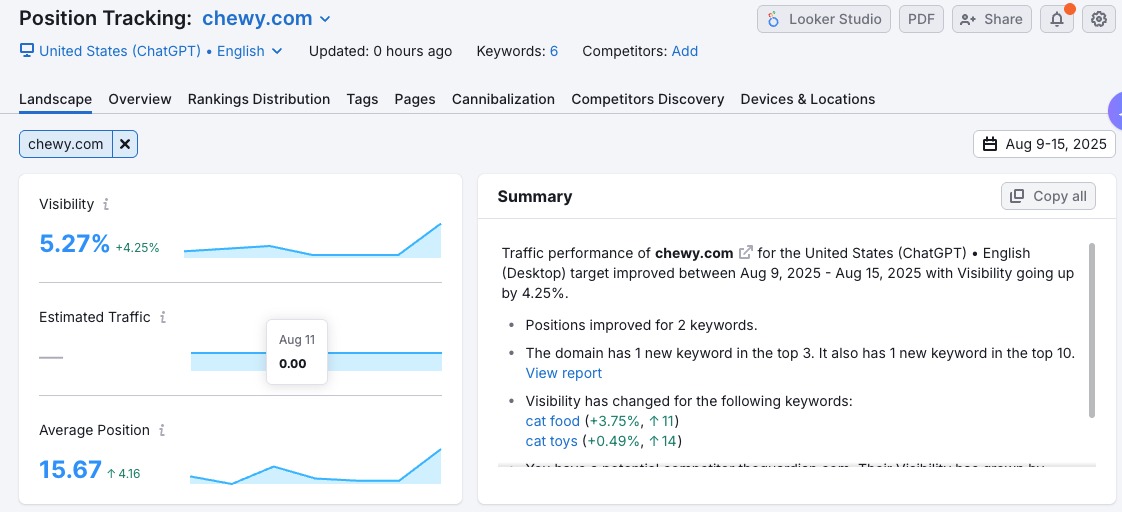Screen dimensions: 1122x512
Task: Click the Share button
Action: point(992,19)
